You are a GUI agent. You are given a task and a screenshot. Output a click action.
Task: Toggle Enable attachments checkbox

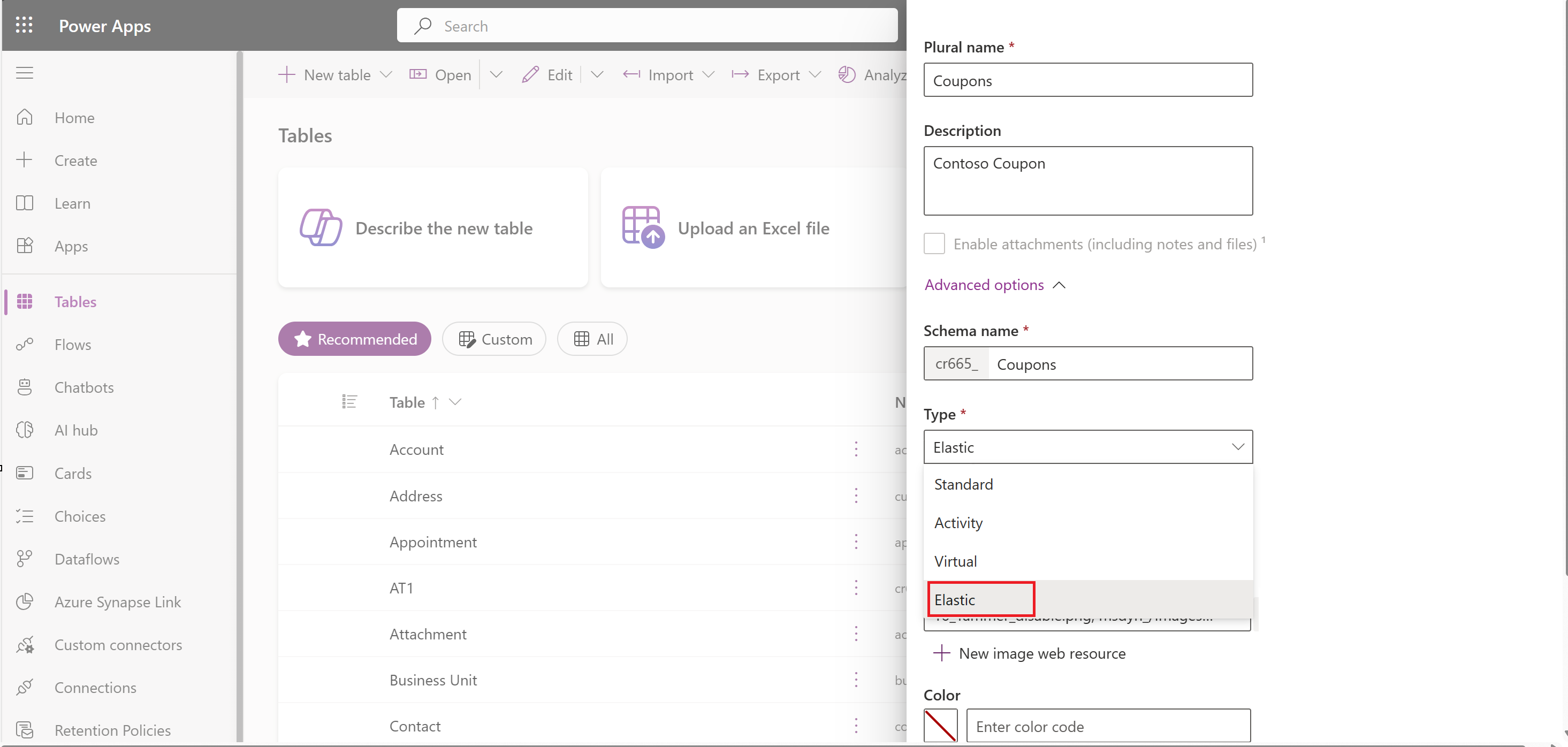[x=934, y=244]
